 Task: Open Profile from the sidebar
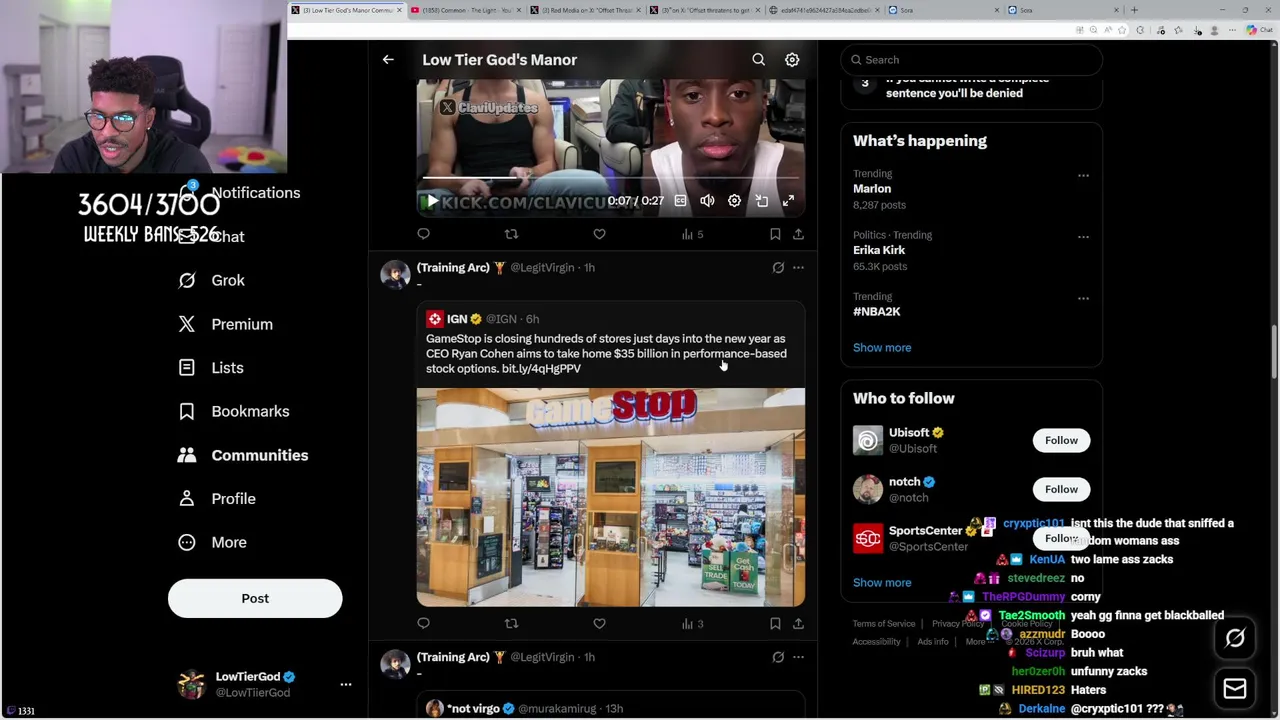click(x=217, y=499)
